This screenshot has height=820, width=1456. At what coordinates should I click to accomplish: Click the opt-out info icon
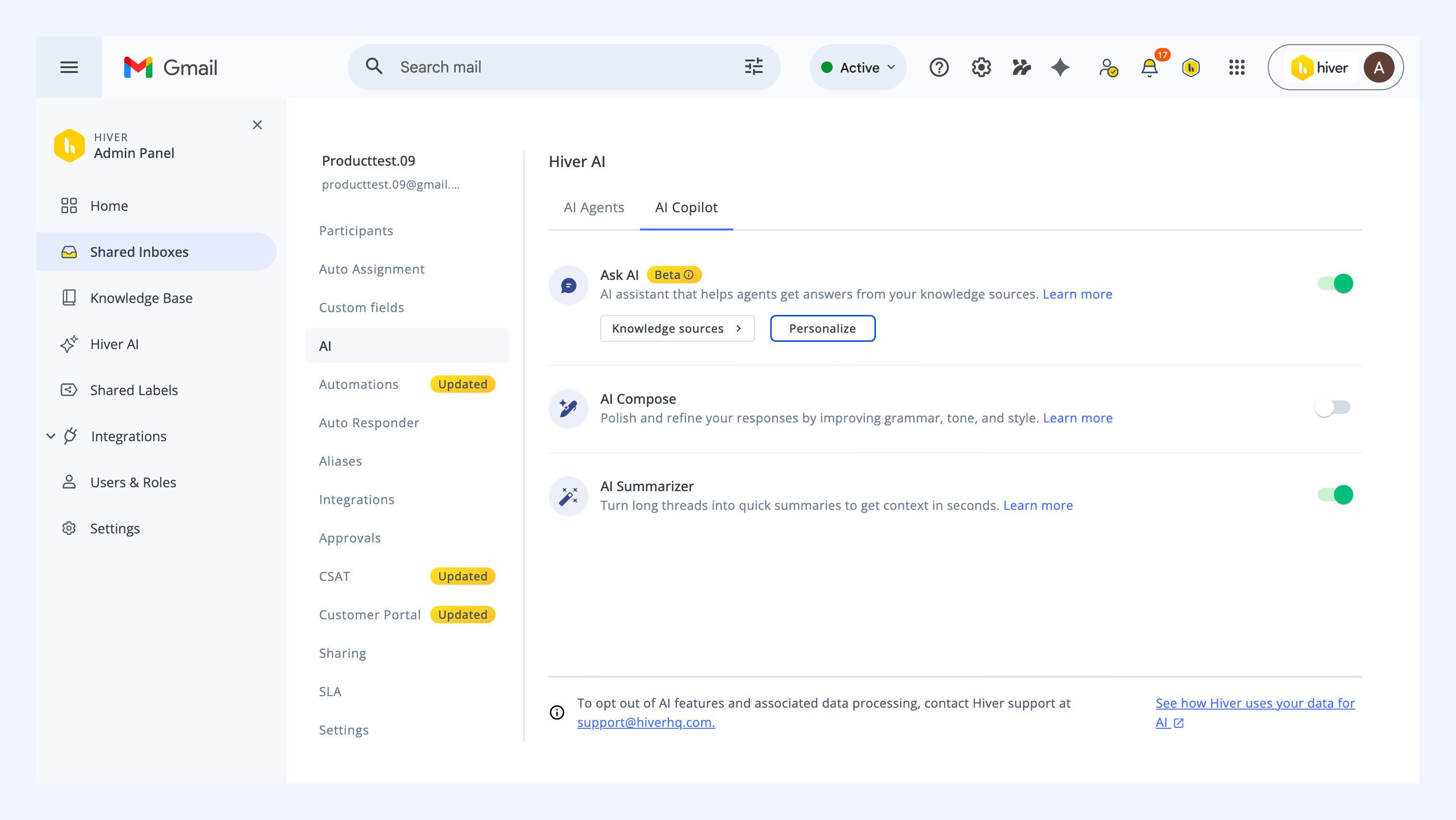(557, 712)
